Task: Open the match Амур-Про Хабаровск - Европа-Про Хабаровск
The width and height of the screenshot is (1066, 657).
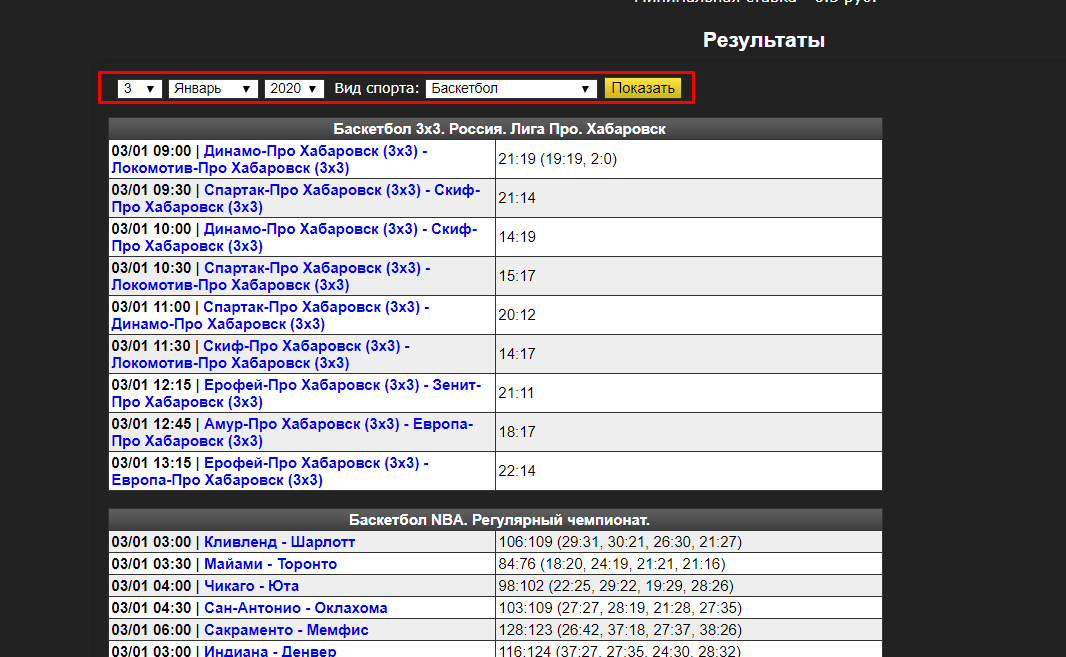Action: (292, 433)
